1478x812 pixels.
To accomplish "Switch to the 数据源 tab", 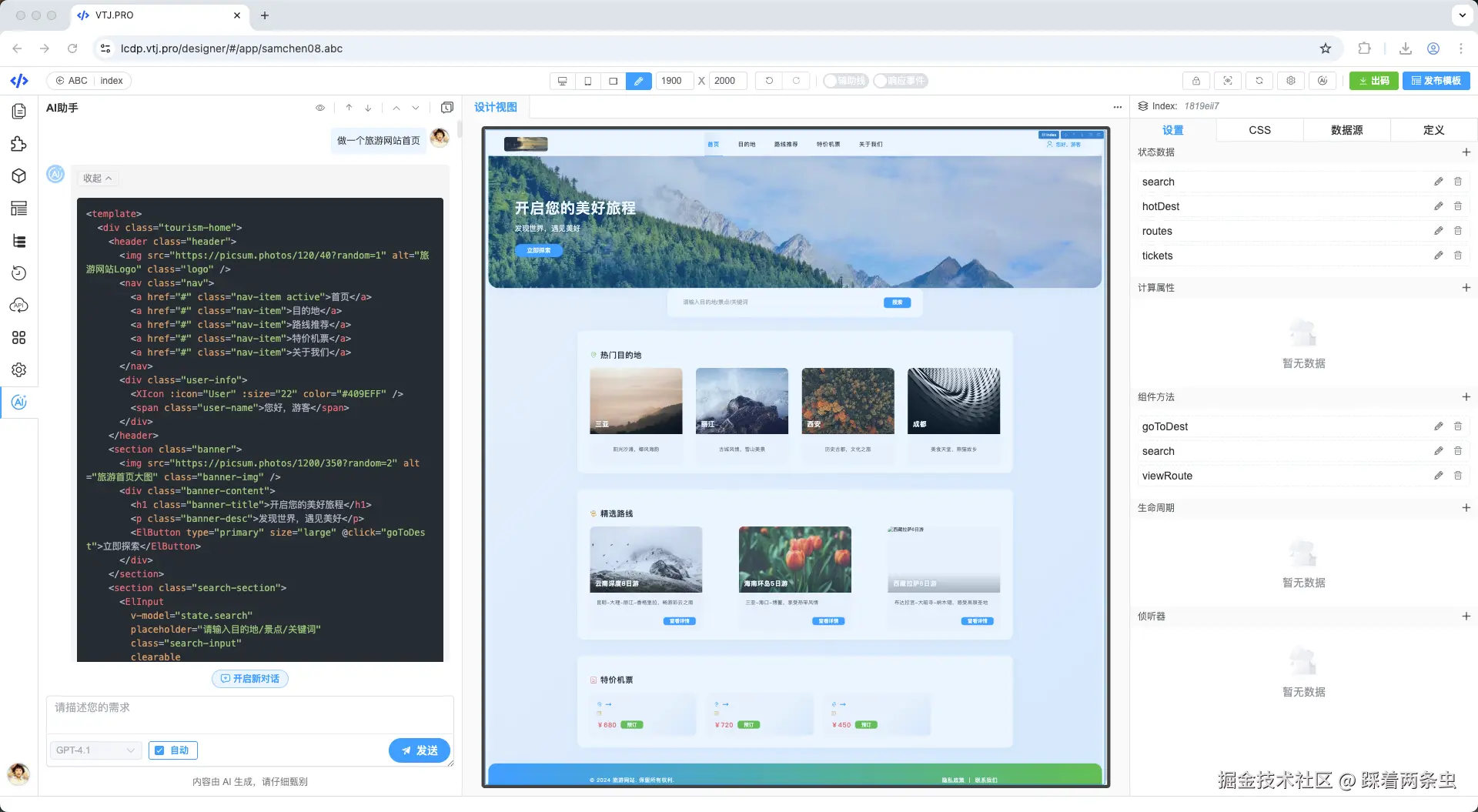I will [x=1347, y=130].
